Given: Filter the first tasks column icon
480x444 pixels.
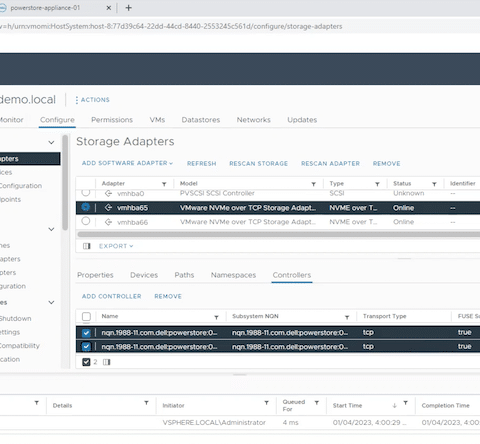Looking at the screenshot, I should pyautogui.click(x=37, y=403).
